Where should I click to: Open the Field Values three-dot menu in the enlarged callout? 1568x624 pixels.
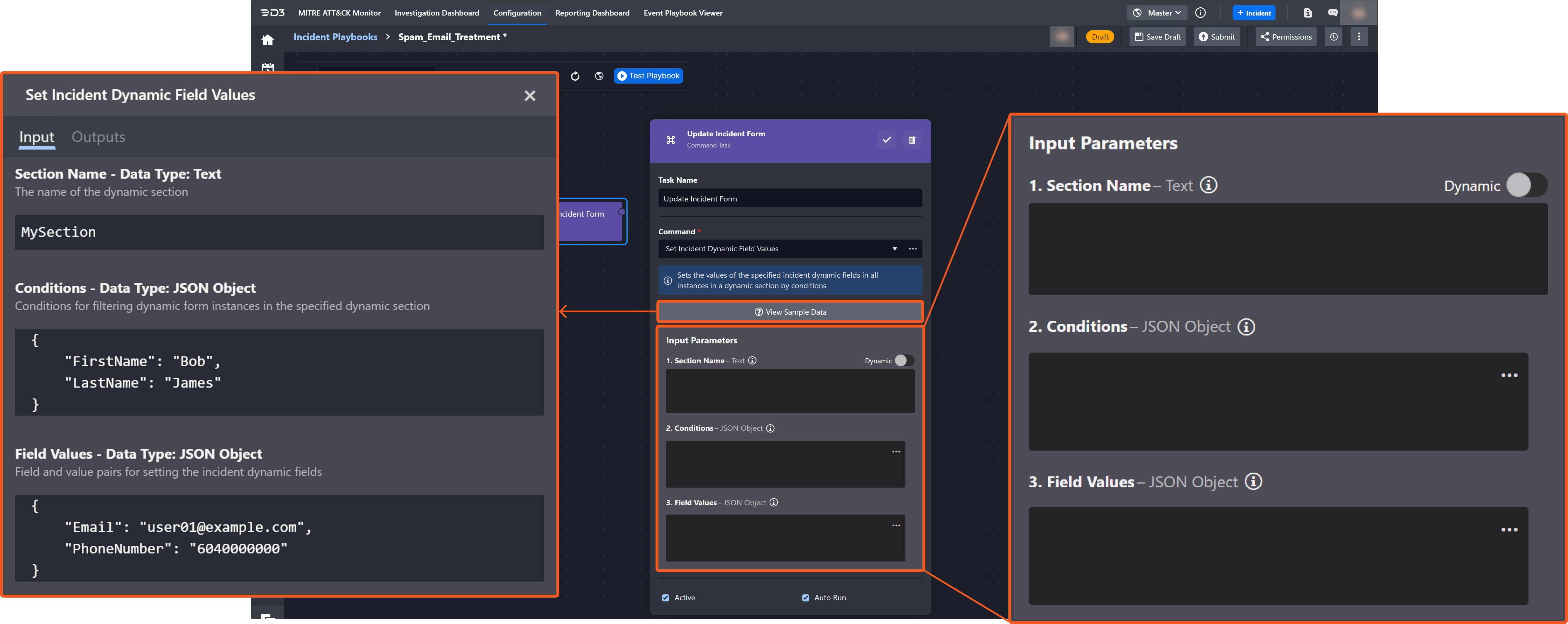coord(1509,530)
